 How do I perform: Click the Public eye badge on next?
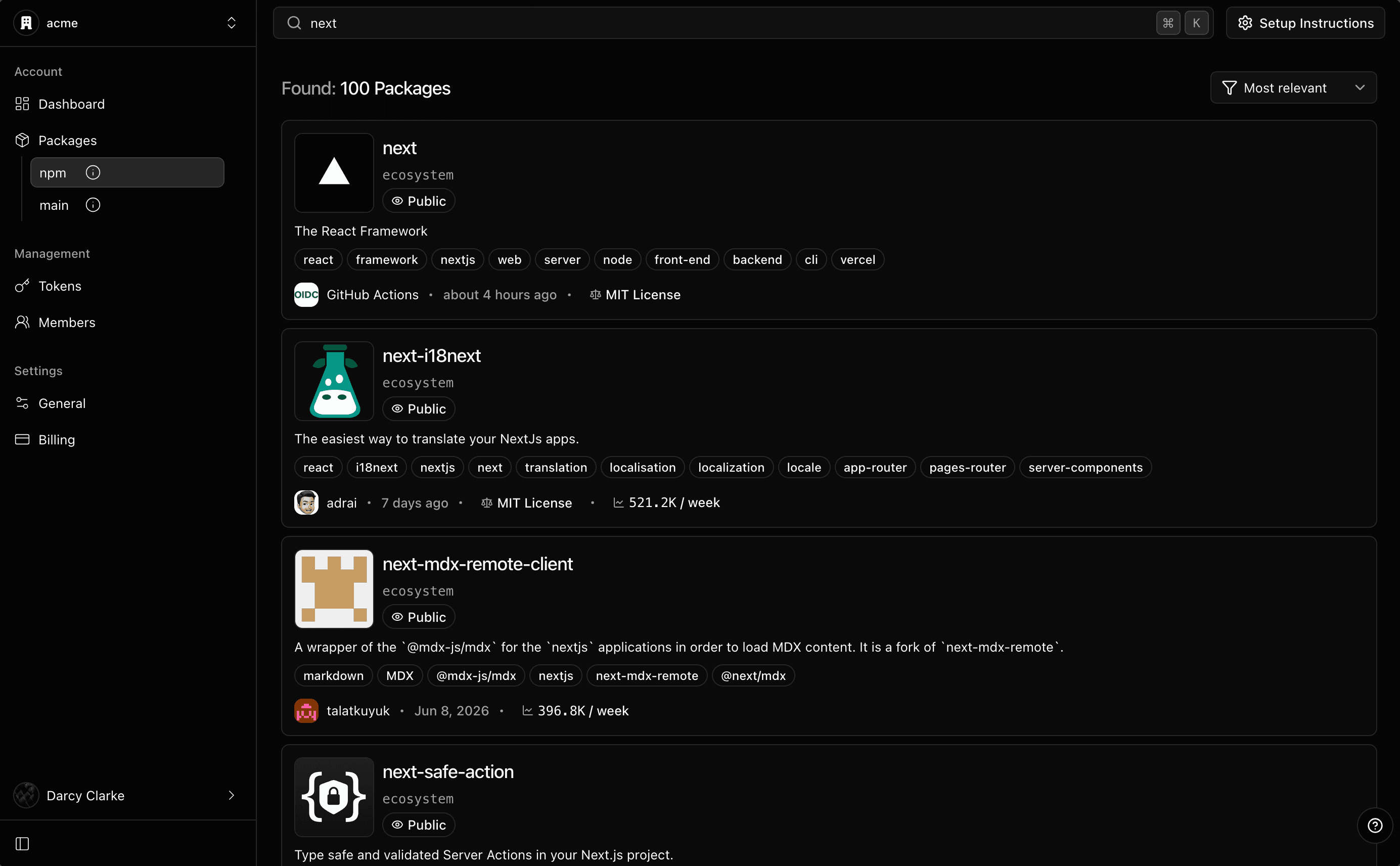[x=419, y=201]
